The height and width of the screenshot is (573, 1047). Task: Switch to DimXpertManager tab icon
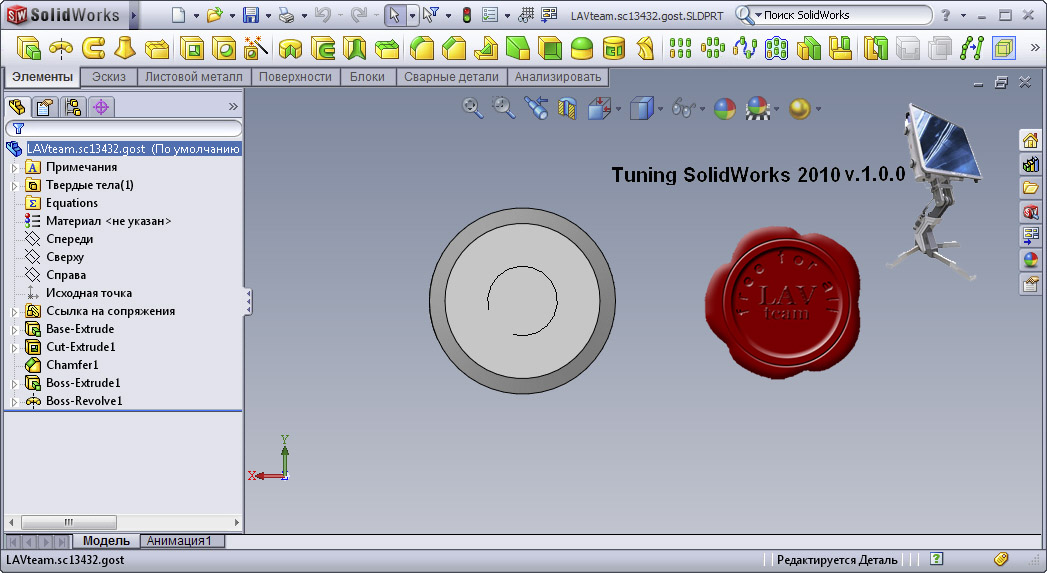[101, 107]
